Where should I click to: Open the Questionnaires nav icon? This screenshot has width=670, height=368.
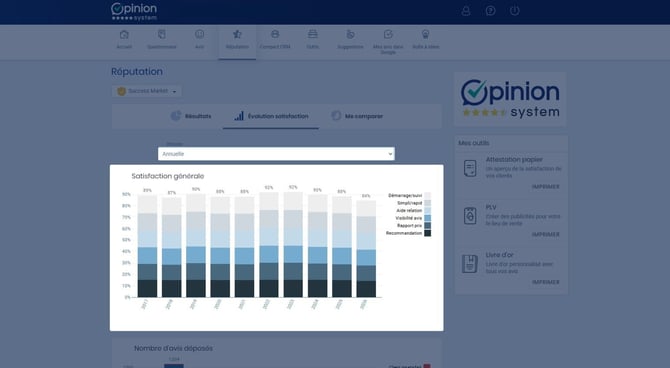coord(162,34)
